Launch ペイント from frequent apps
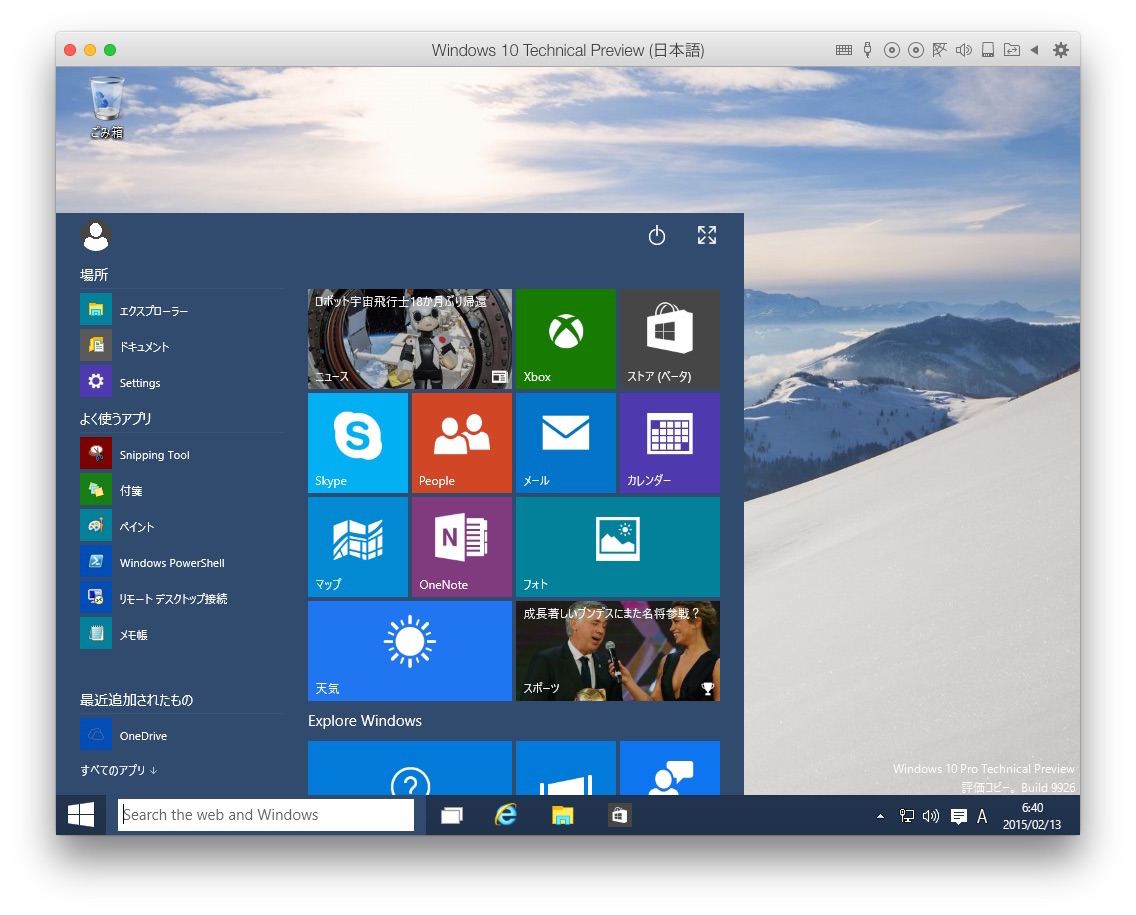1136x915 pixels. 181,526
